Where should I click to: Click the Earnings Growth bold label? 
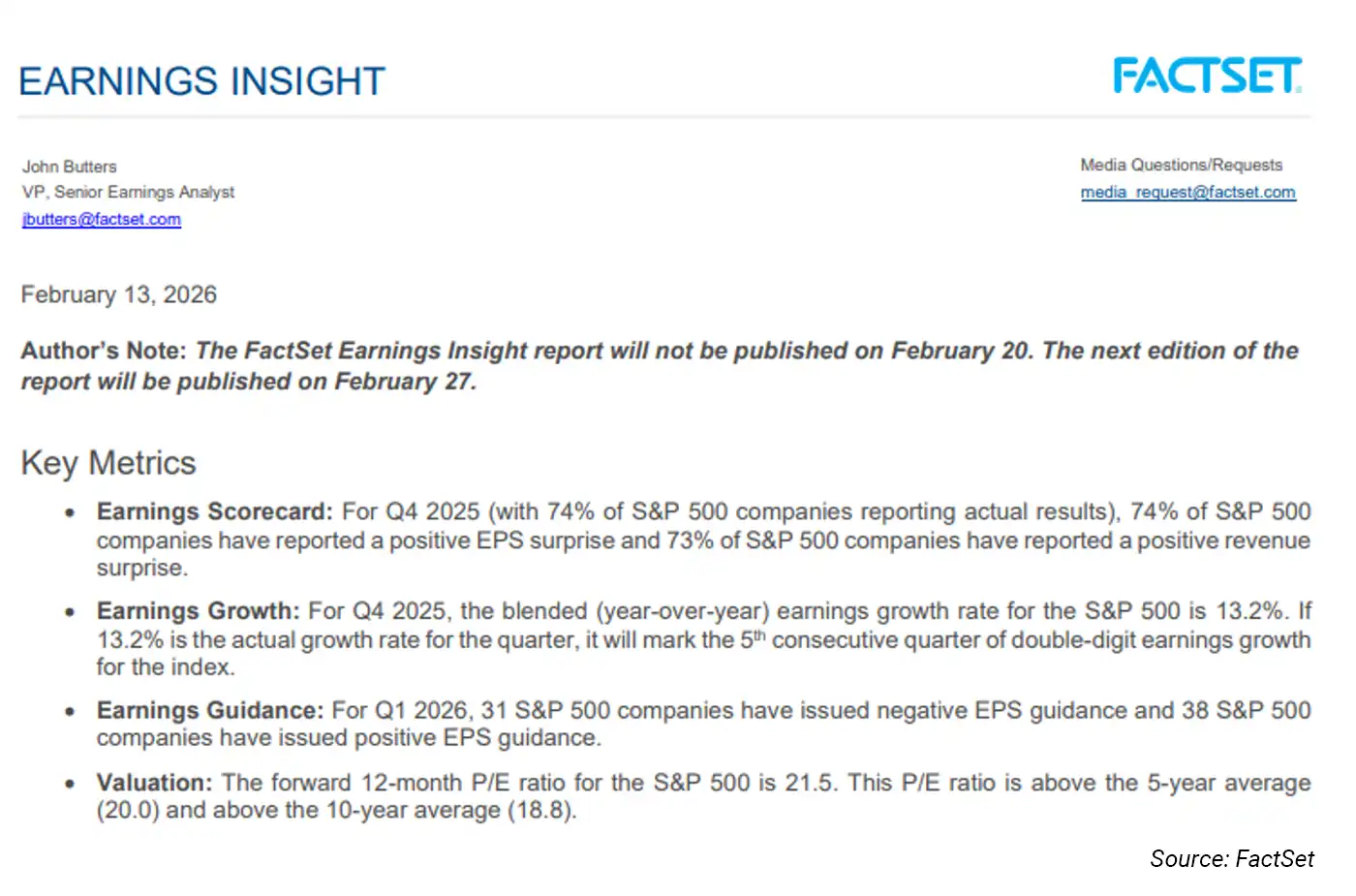tap(198, 611)
